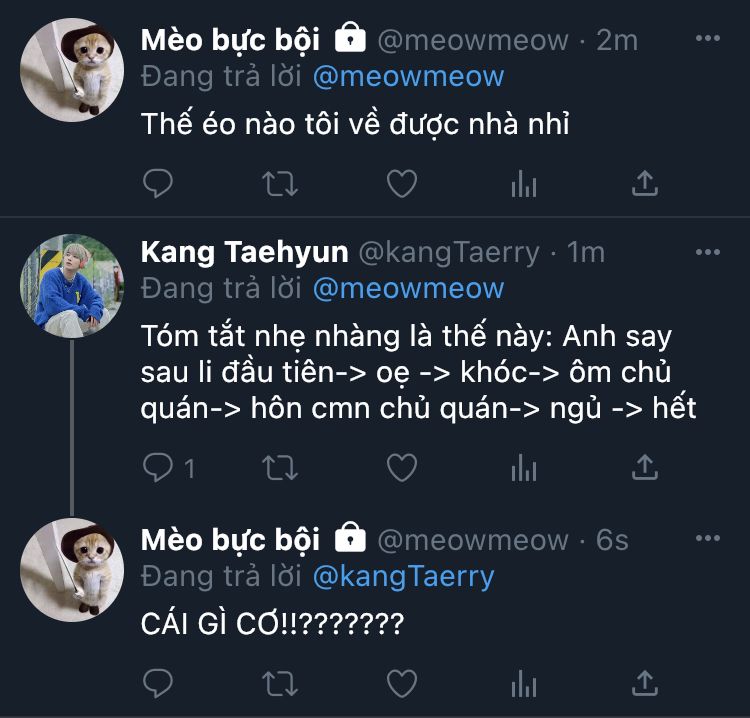Share the 'CÁI GÌ CƠ' tweet
Image resolution: width=750 pixels, height=718 pixels.
point(645,683)
